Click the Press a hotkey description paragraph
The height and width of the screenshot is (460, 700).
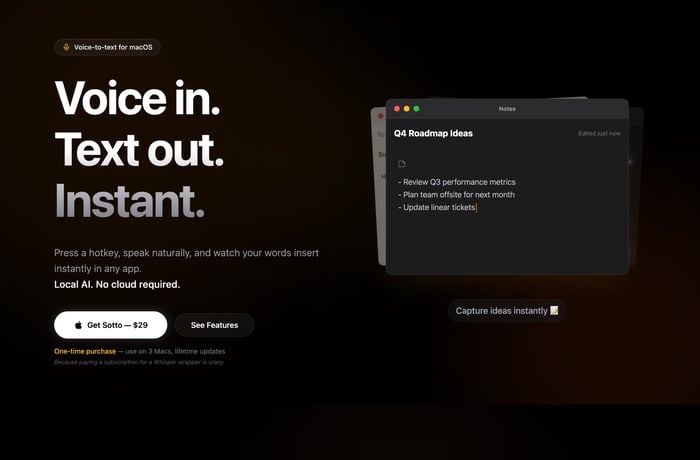pos(187,260)
